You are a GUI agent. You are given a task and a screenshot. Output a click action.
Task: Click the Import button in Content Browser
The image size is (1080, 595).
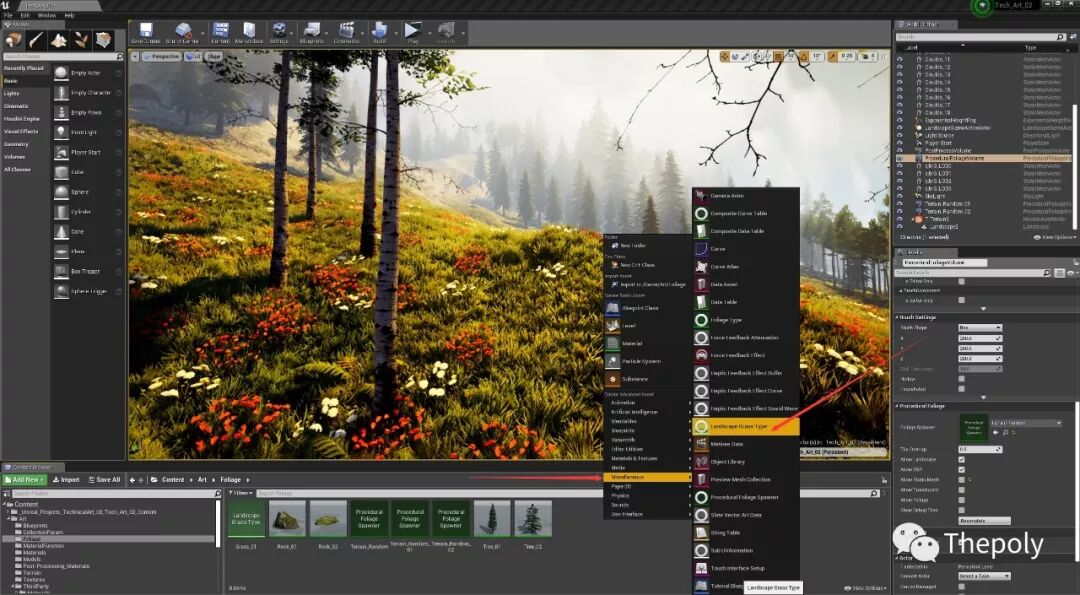point(66,479)
